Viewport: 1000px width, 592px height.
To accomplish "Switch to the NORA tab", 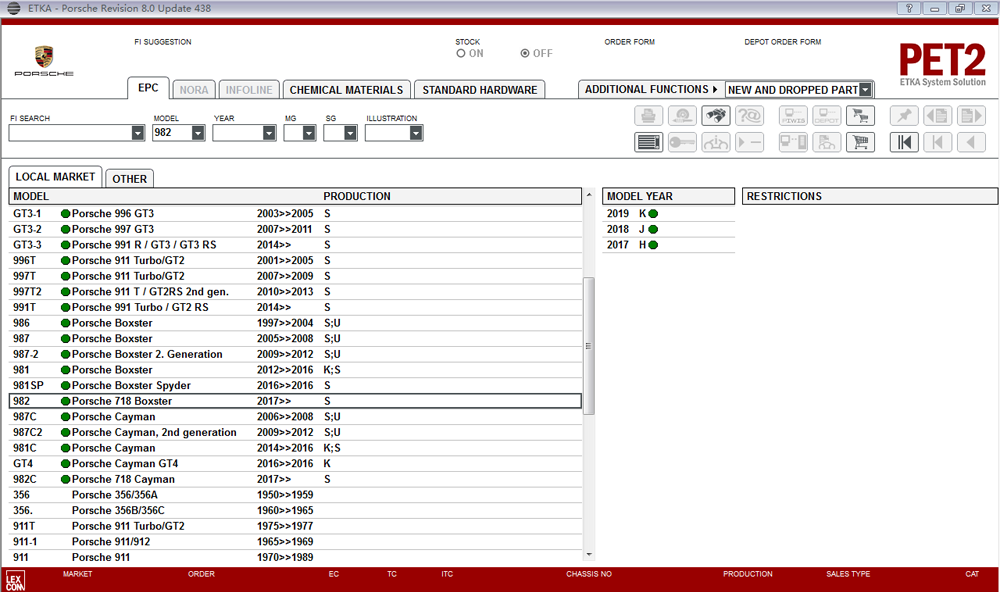I will 194,90.
